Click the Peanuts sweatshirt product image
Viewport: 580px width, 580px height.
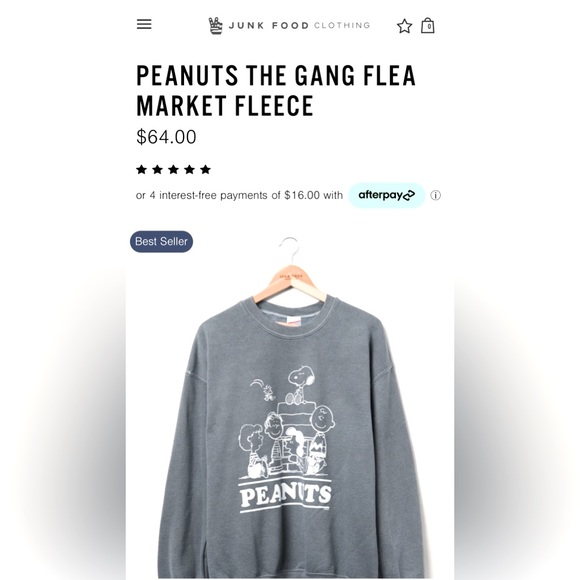(x=290, y=407)
